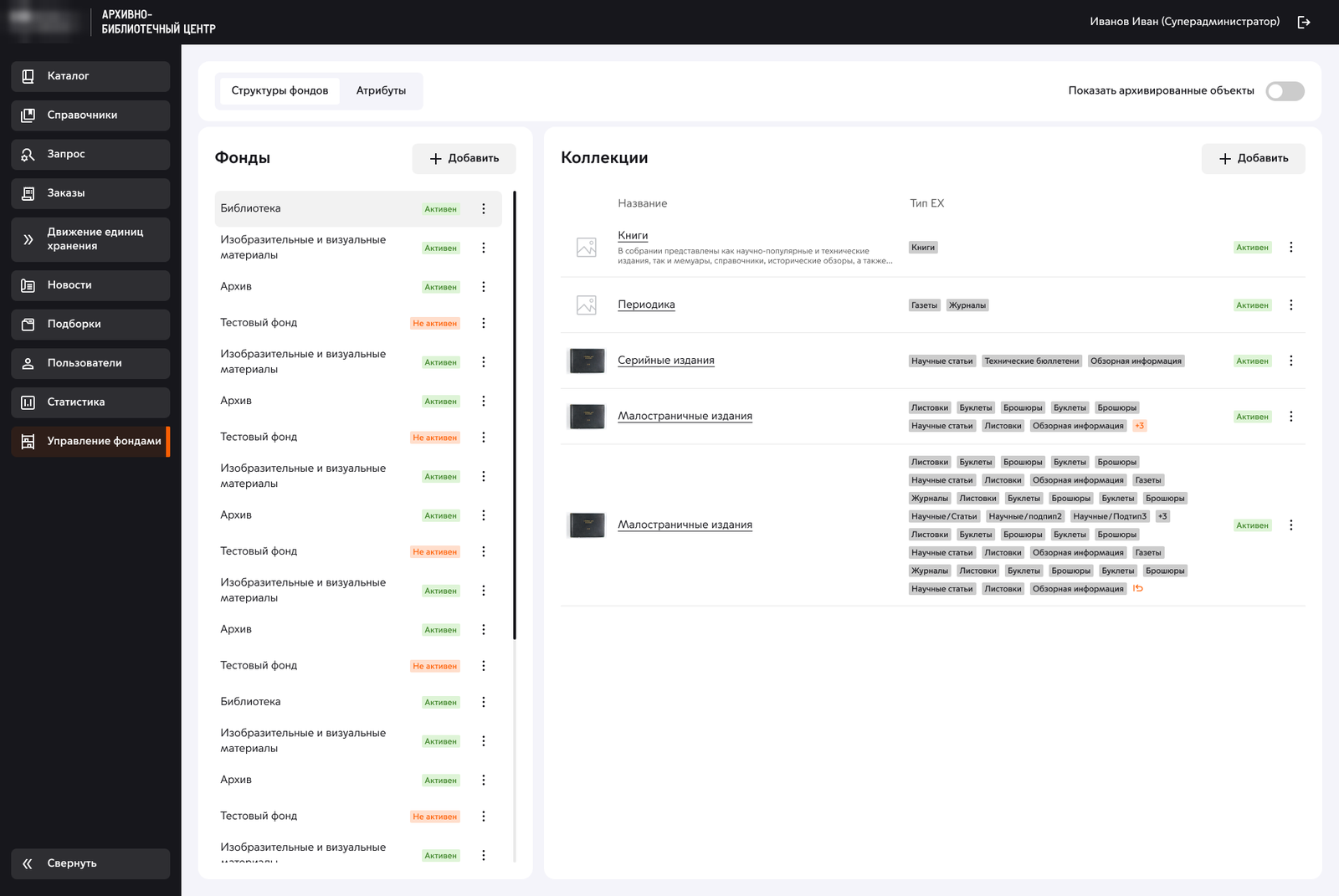Click the orange collapse-tags arrow icon

1138,588
